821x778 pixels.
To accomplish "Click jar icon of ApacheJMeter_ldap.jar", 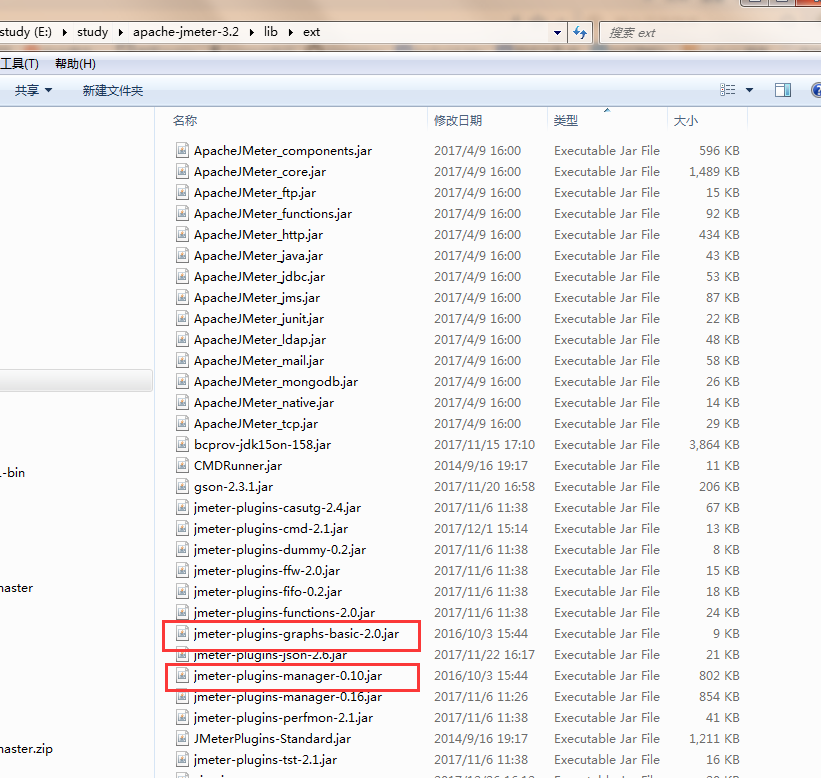I will pyautogui.click(x=182, y=339).
